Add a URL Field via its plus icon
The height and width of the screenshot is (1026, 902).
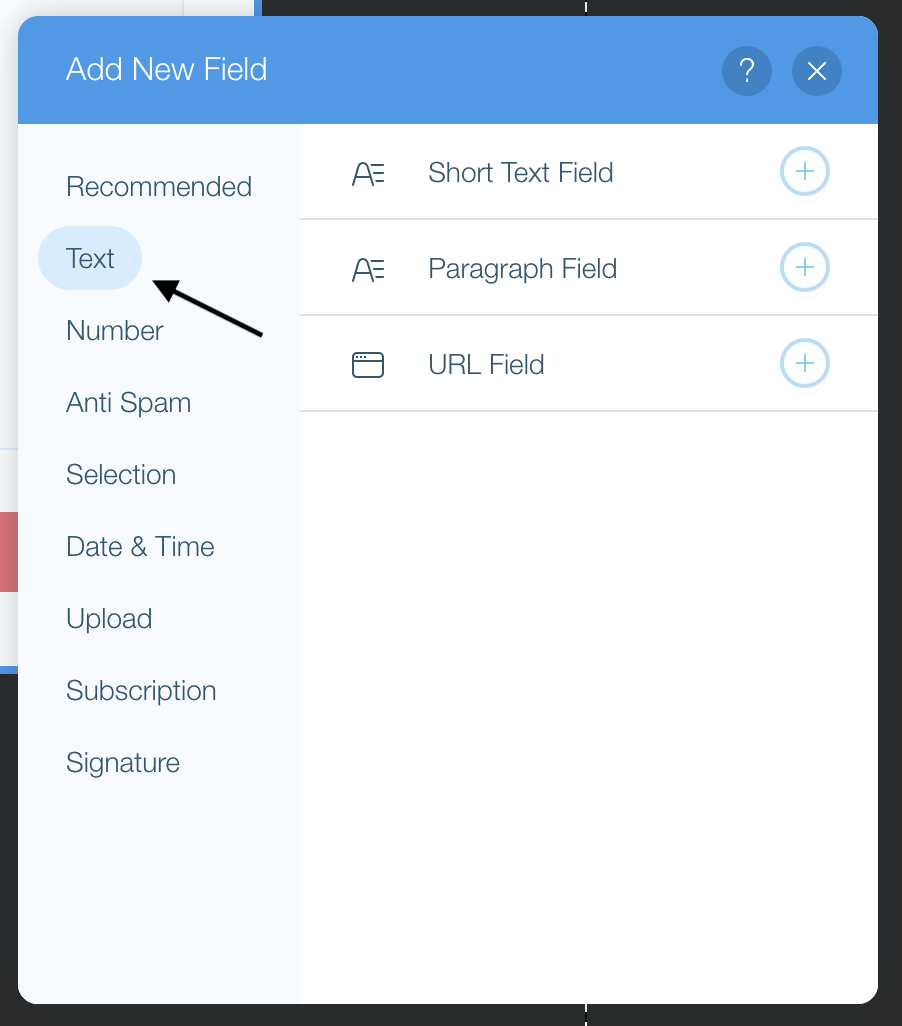pyautogui.click(x=804, y=364)
